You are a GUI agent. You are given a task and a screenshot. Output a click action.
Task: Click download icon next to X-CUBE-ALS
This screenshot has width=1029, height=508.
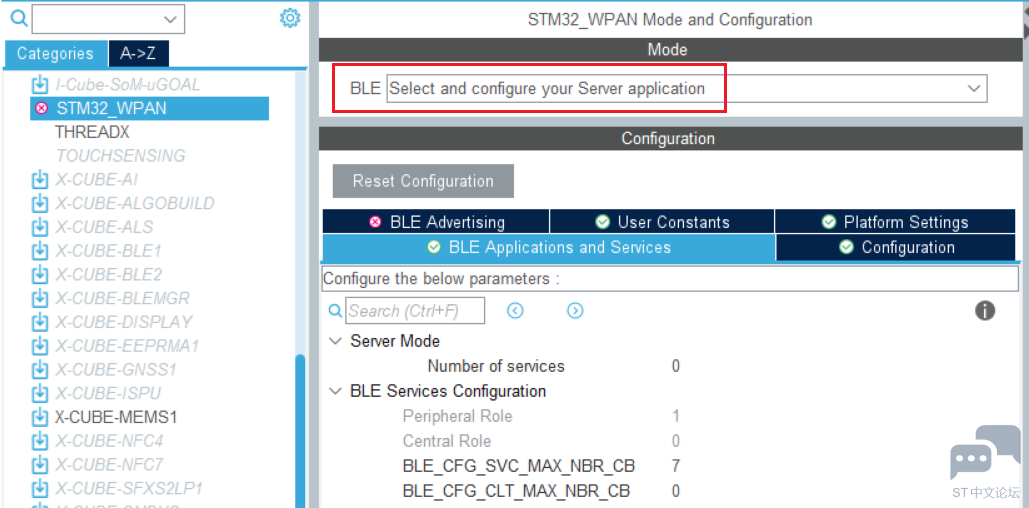[41, 227]
